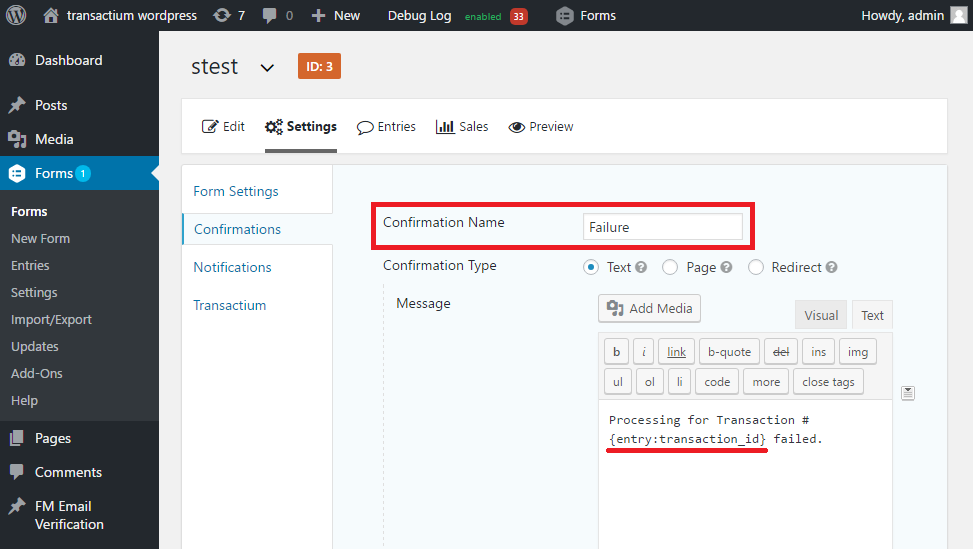The image size is (973, 549).
Task: Click the admin user avatar
Action: pyautogui.click(x=959, y=16)
